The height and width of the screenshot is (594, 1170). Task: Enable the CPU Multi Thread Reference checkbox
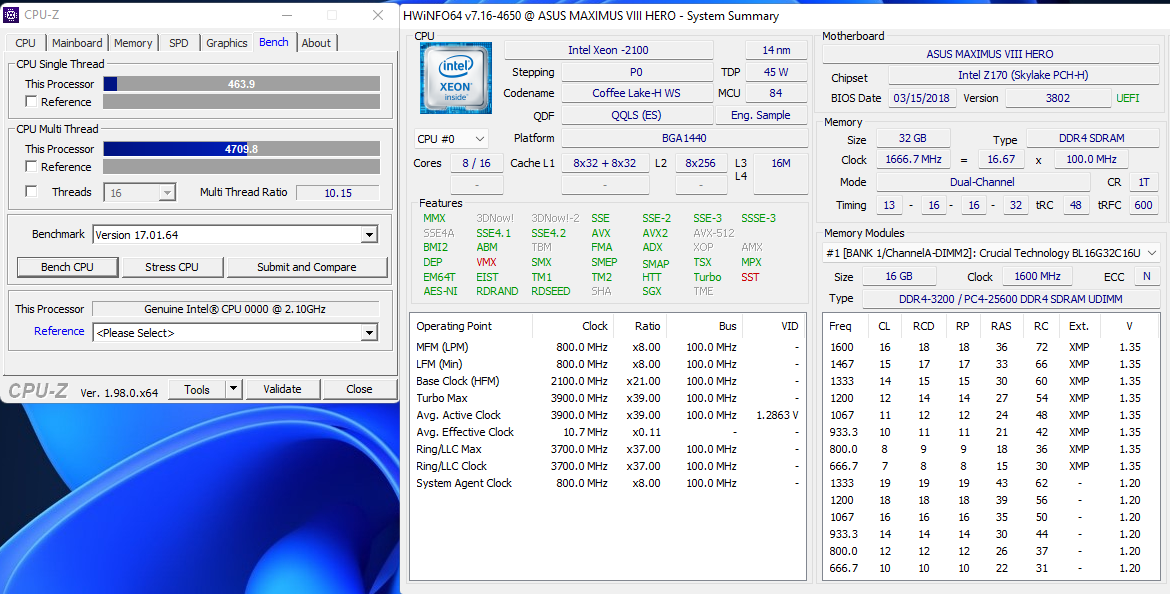(31, 167)
